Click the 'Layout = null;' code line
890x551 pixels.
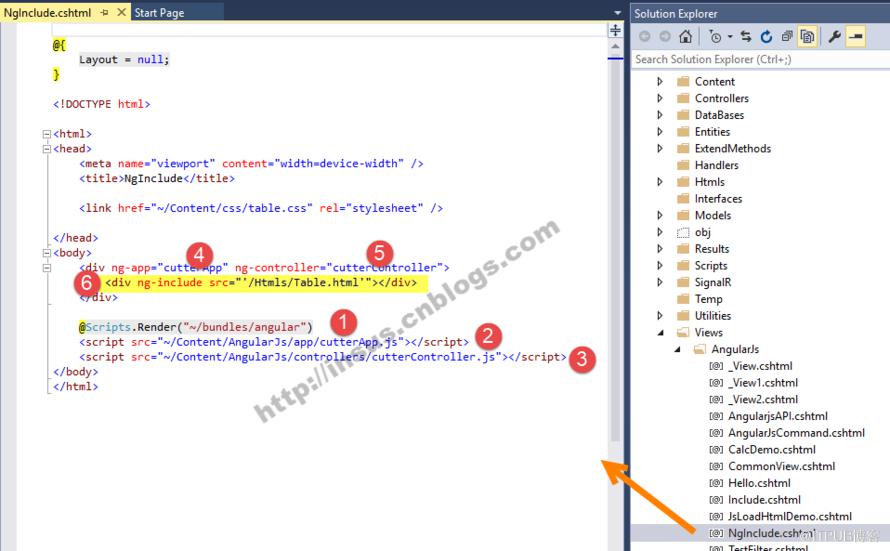click(x=124, y=60)
